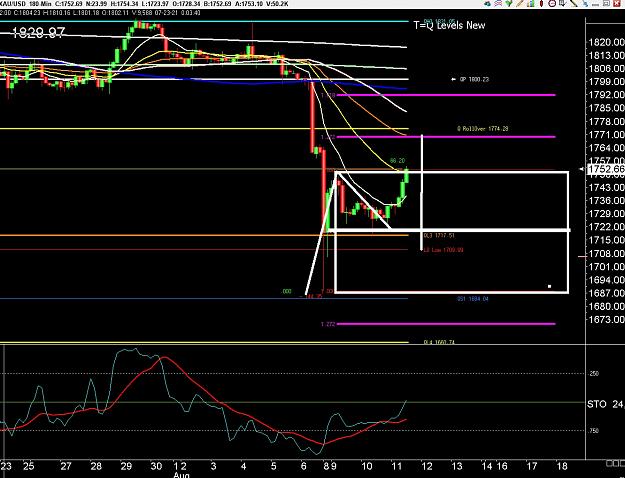Minimize the chart window
The height and width of the screenshot is (478, 625).
coord(596,4)
